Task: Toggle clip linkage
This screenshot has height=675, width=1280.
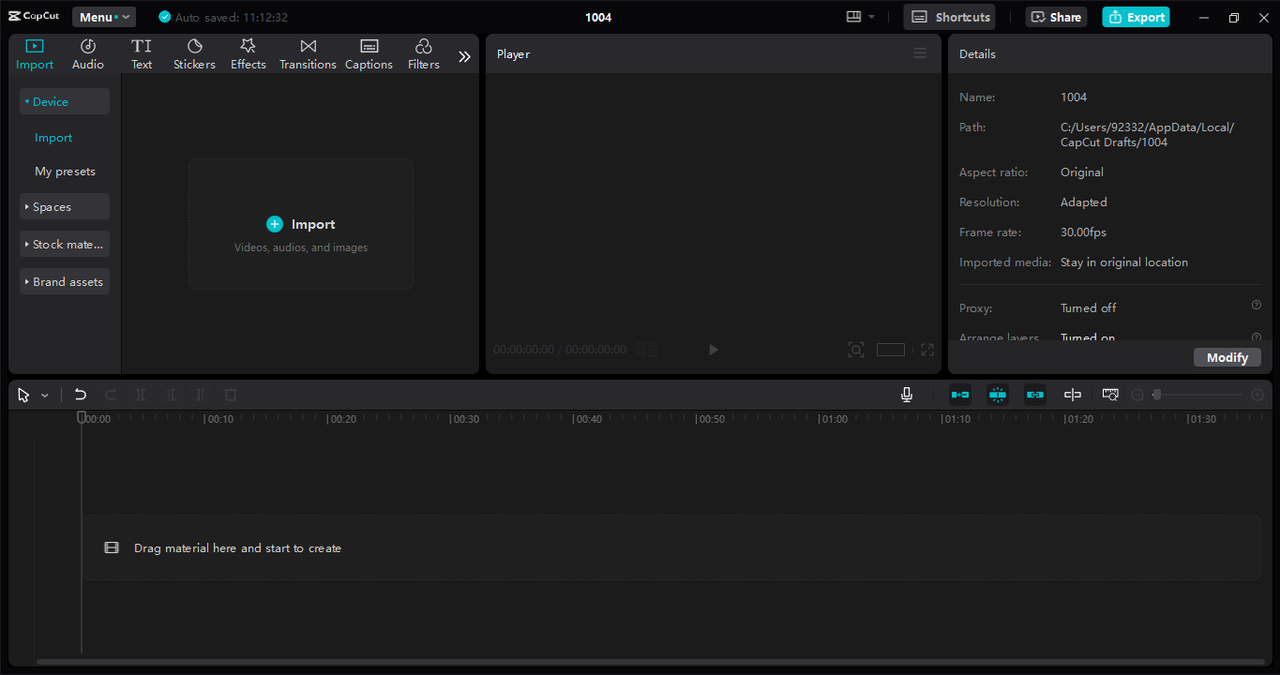Action: click(1035, 395)
